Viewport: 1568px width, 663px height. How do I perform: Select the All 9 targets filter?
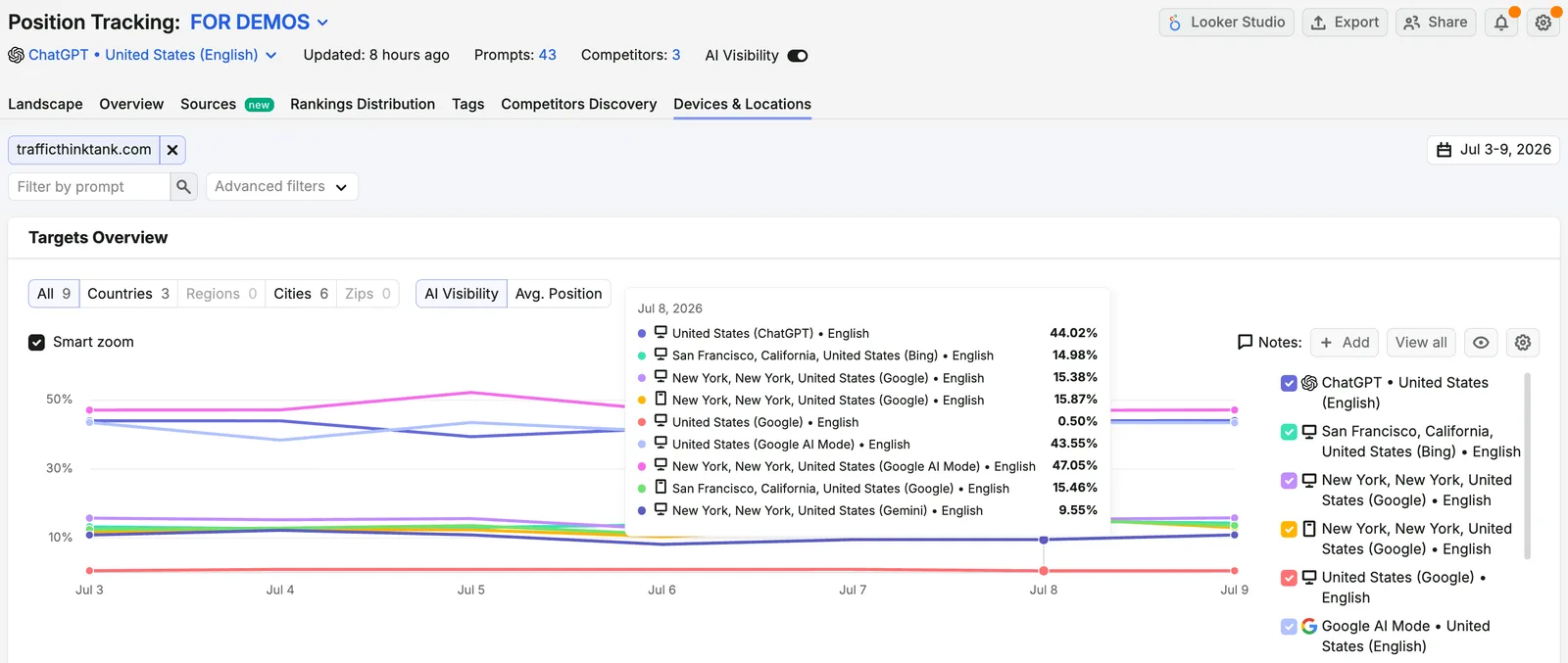coord(54,294)
